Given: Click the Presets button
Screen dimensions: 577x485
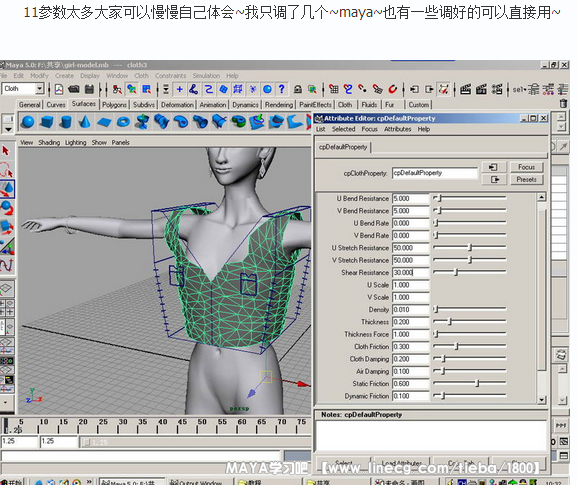Looking at the screenshot, I should [527, 180].
